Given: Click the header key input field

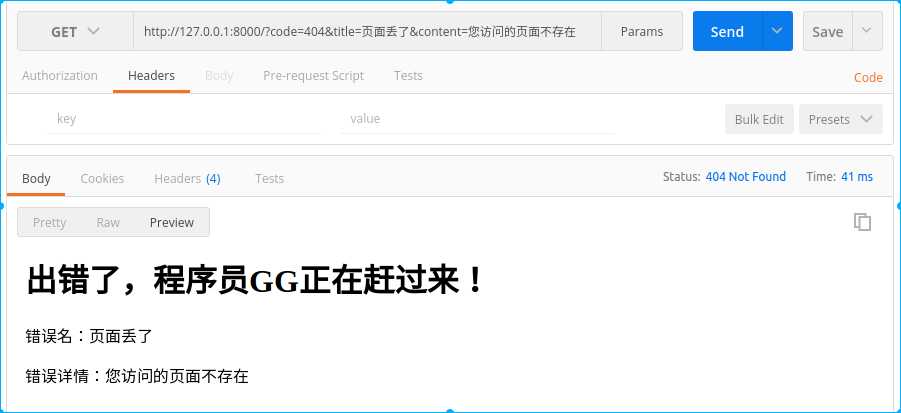Looking at the screenshot, I should pyautogui.click(x=184, y=119).
